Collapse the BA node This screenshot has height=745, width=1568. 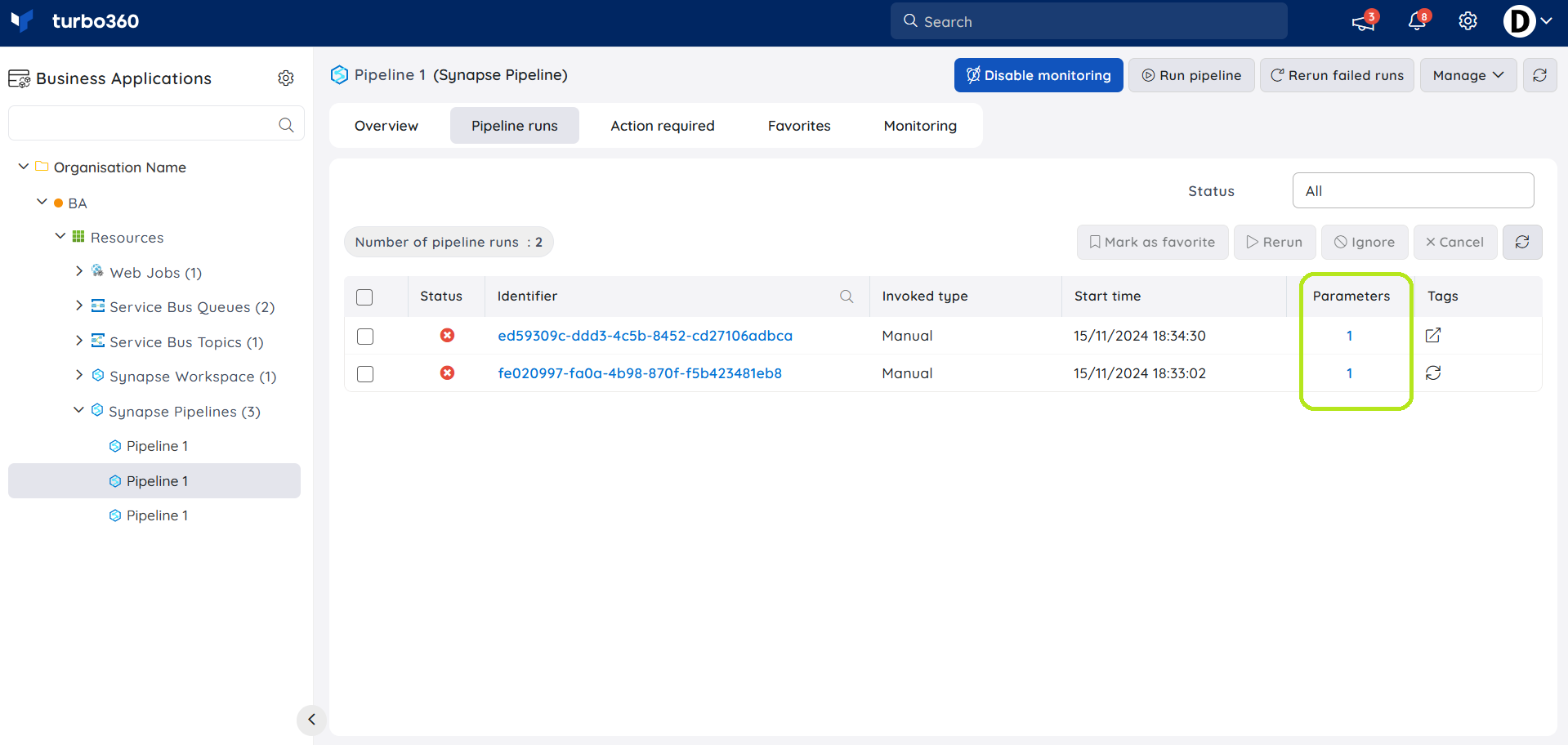tap(42, 202)
